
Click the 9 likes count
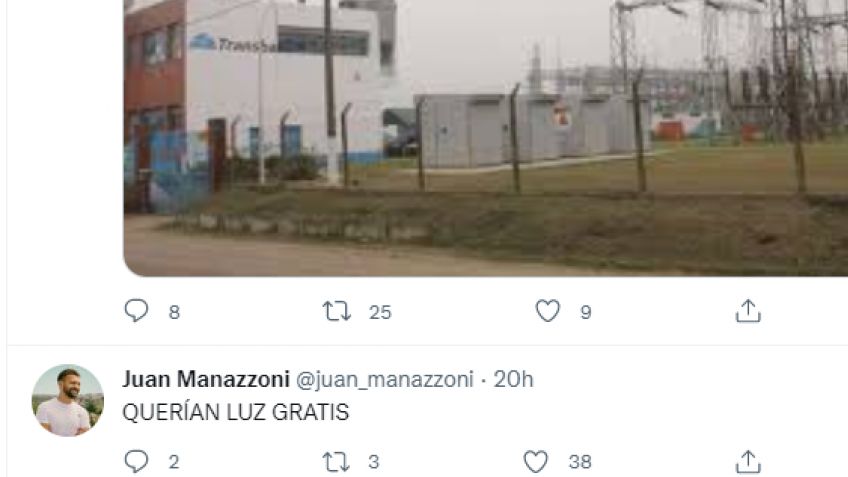(x=586, y=312)
